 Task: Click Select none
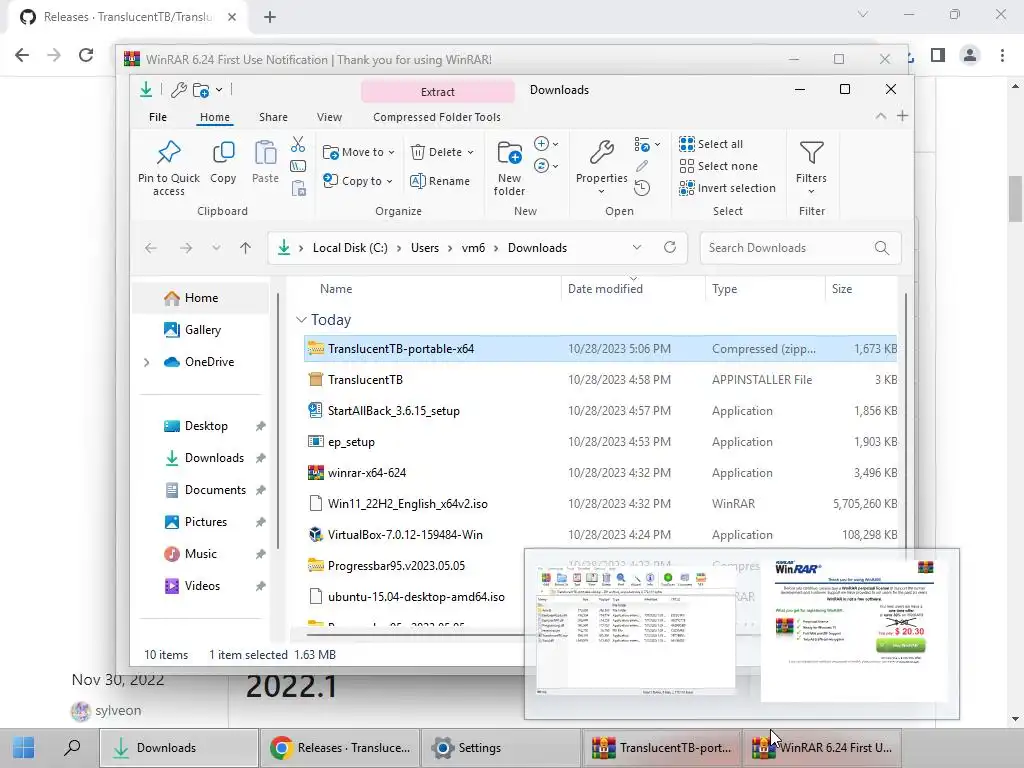(718, 166)
